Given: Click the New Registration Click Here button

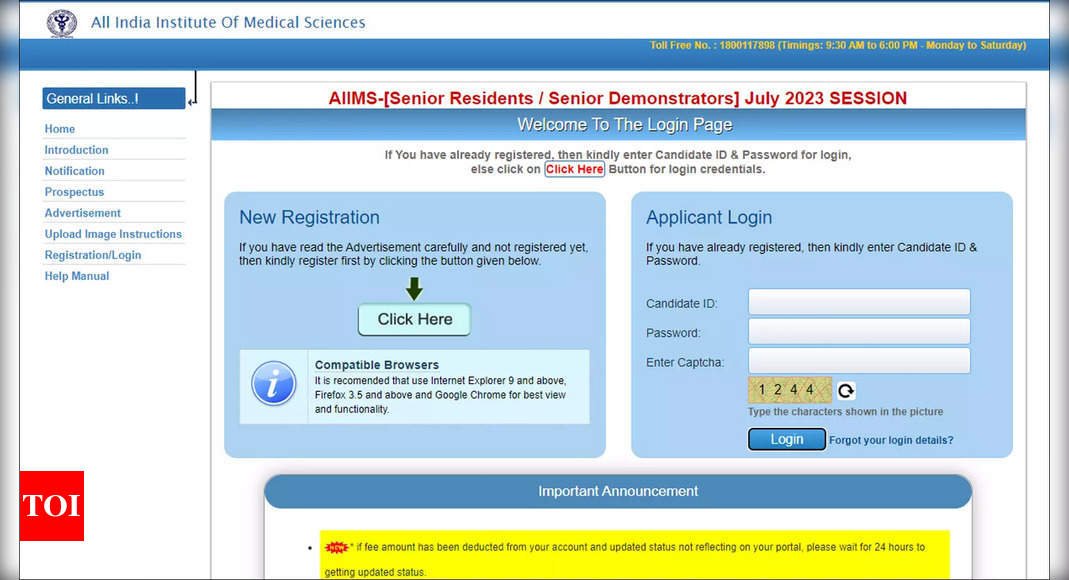Looking at the screenshot, I should (x=415, y=319).
